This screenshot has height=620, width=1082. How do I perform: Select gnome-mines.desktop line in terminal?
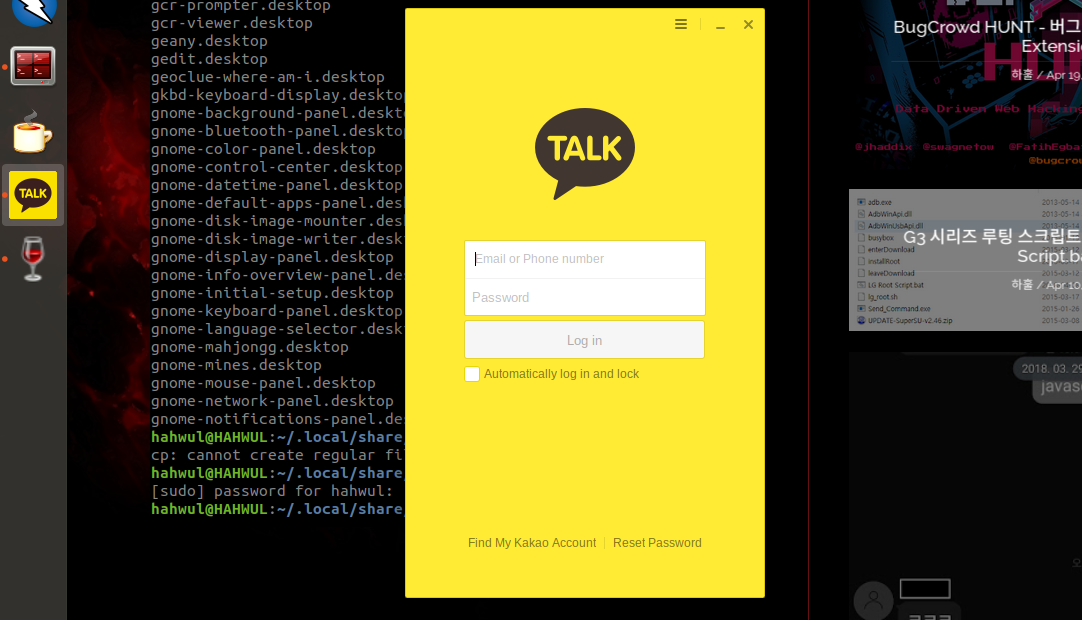[236, 365]
